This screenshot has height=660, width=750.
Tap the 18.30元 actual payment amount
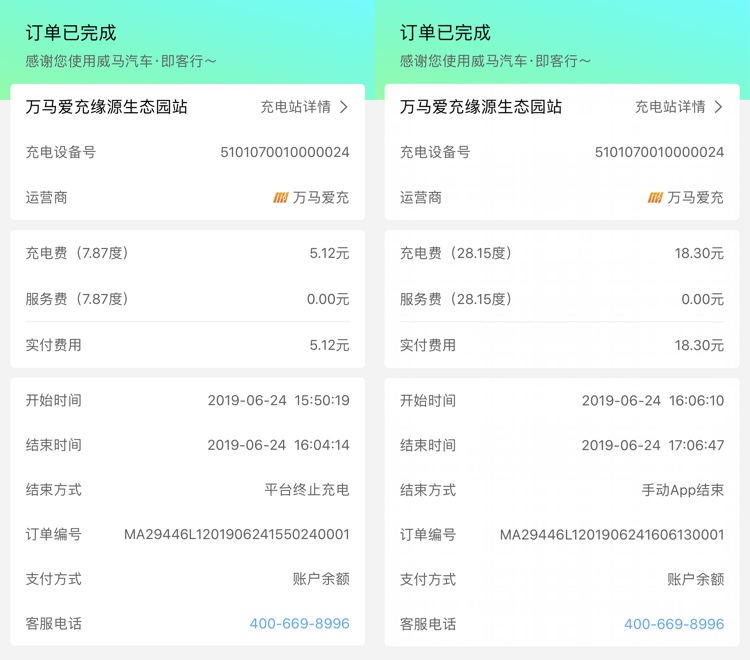[x=699, y=345]
